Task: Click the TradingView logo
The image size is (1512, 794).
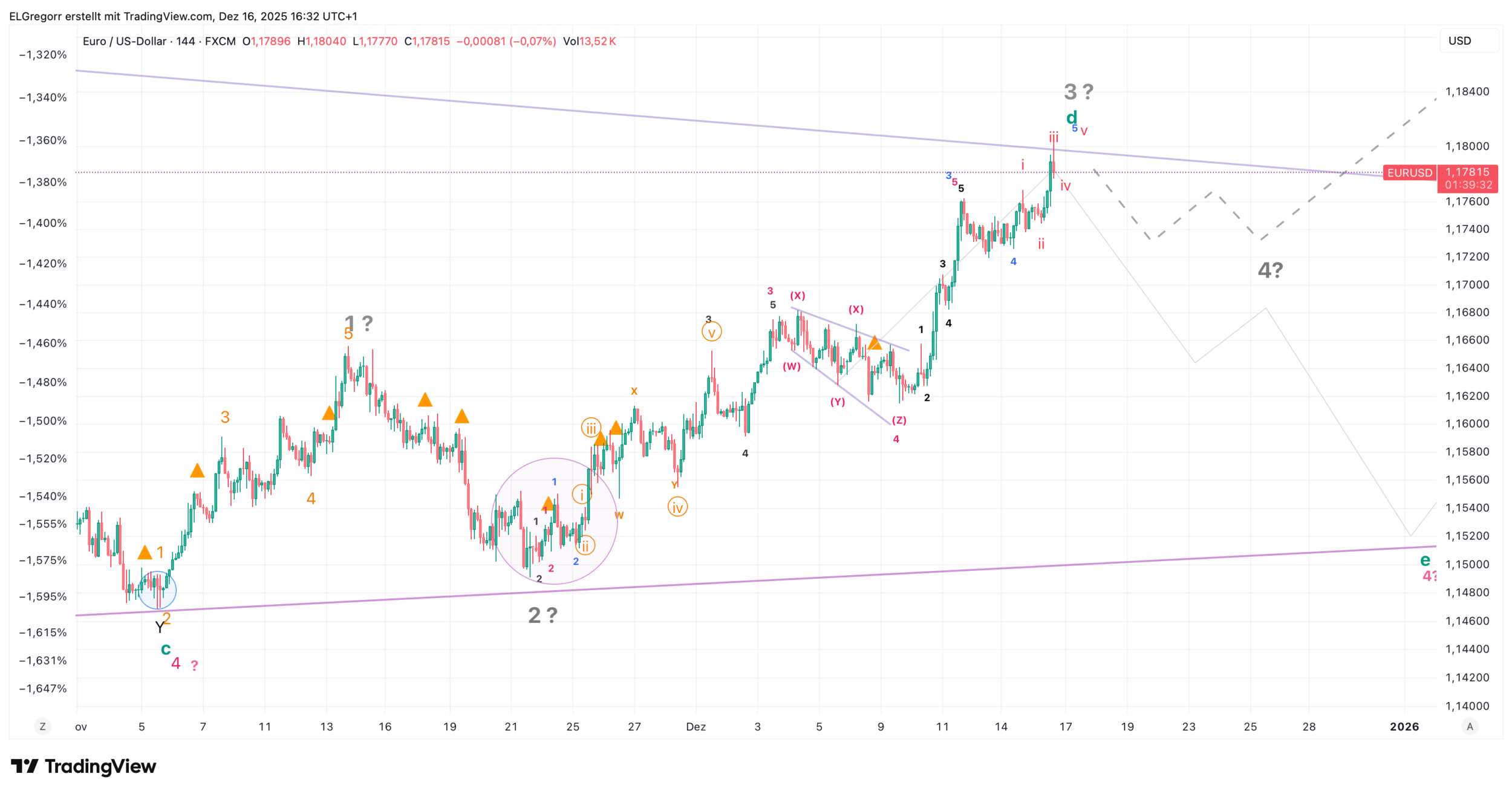Action: (83, 767)
